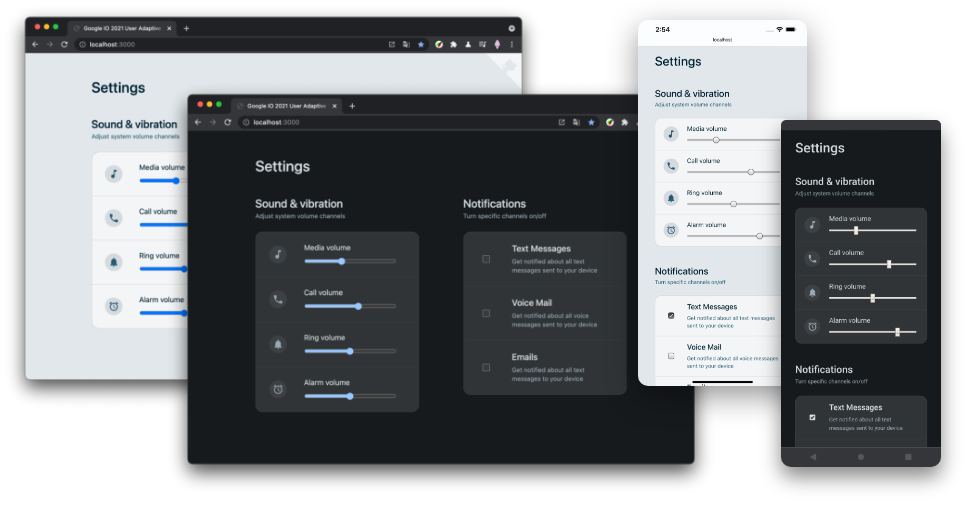Click reload button in front dark browser

[x=227, y=122]
